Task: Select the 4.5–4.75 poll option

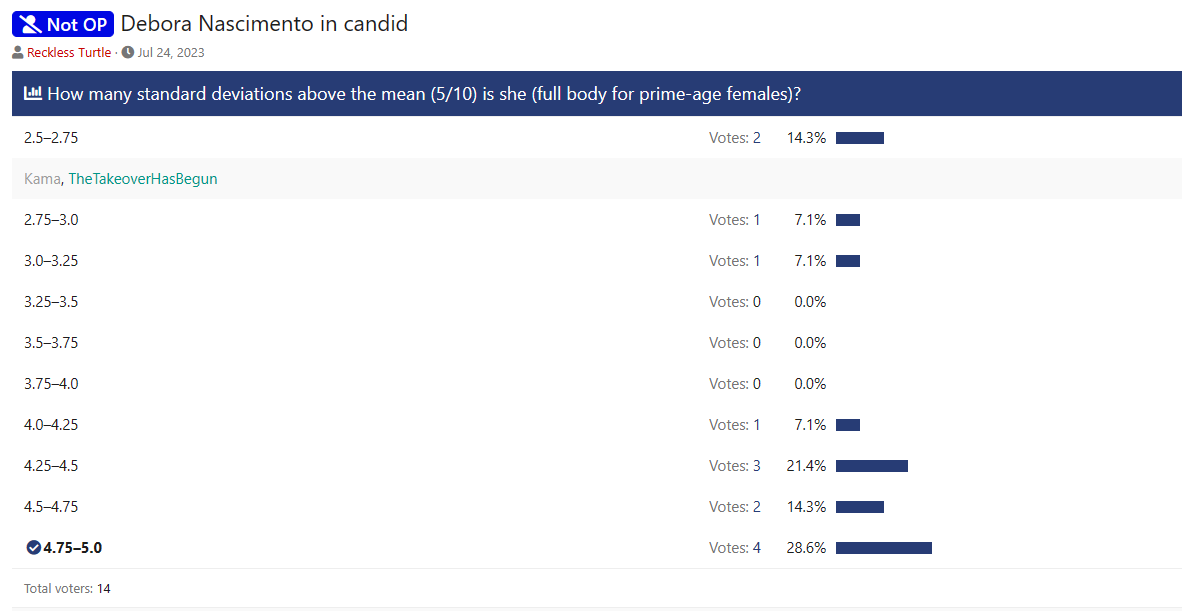Action: tap(51, 507)
